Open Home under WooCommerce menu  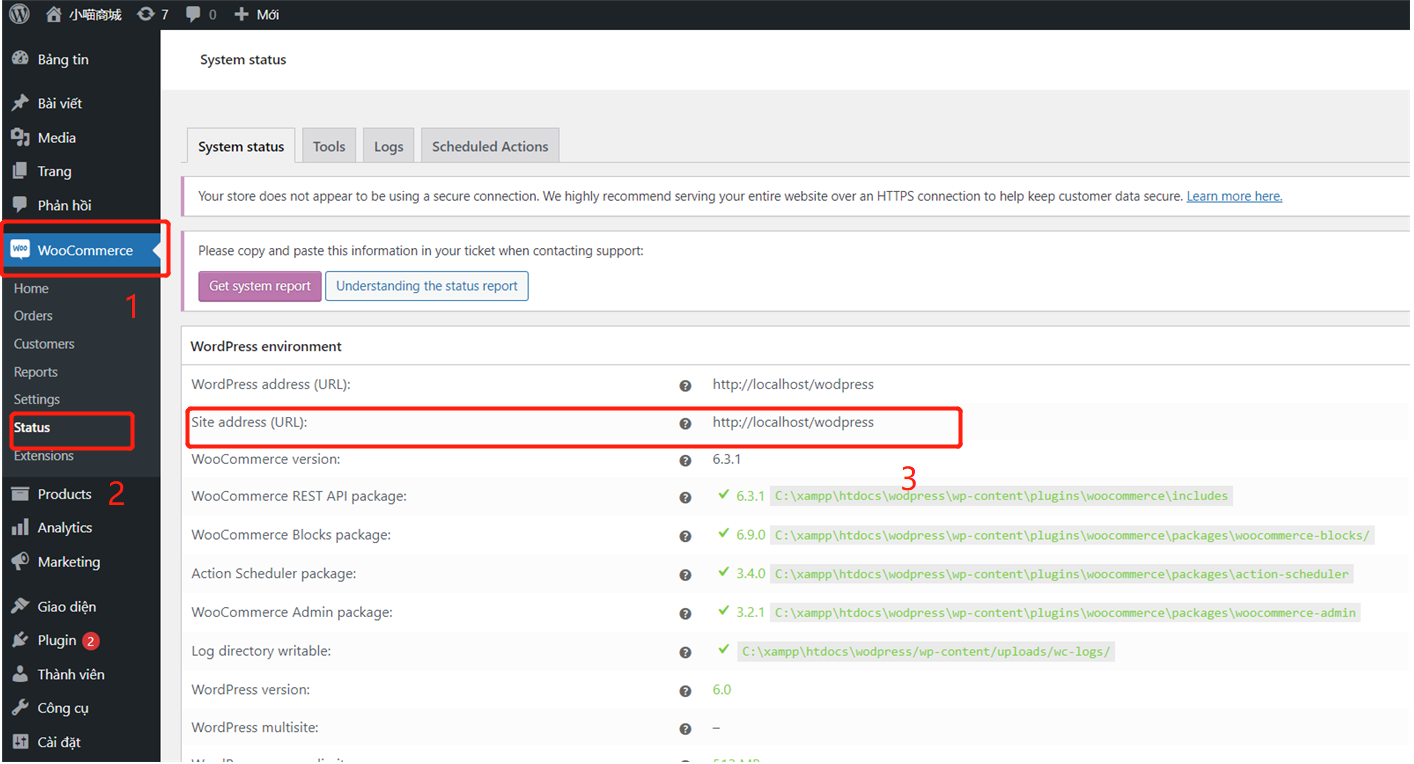pos(31,288)
